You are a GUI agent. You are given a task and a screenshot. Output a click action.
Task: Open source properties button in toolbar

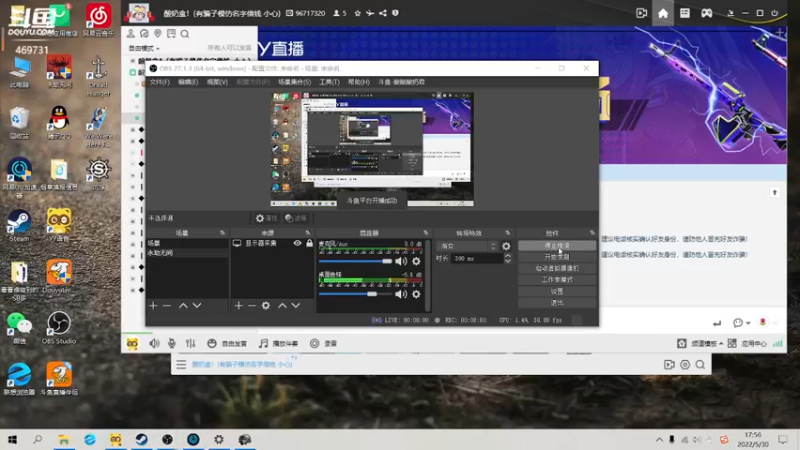266,218
